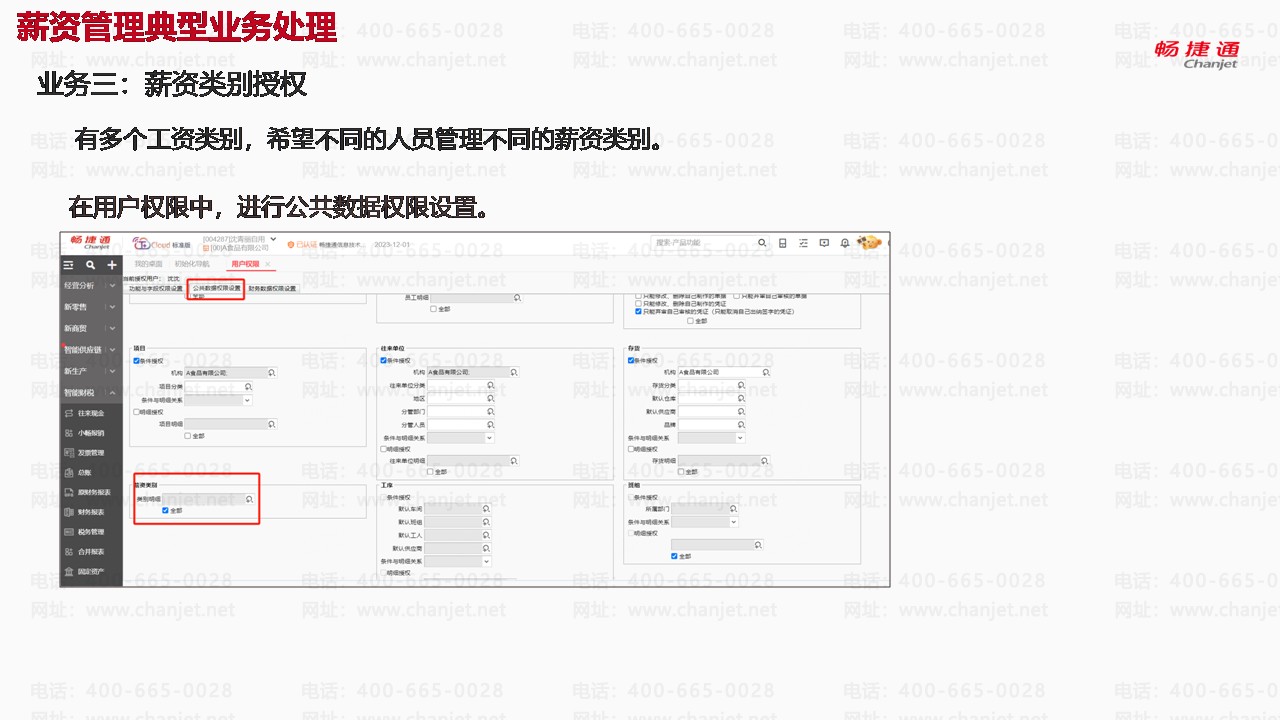Expand the 新零售 sidebar group
1280x720 pixels.
click(x=112, y=307)
